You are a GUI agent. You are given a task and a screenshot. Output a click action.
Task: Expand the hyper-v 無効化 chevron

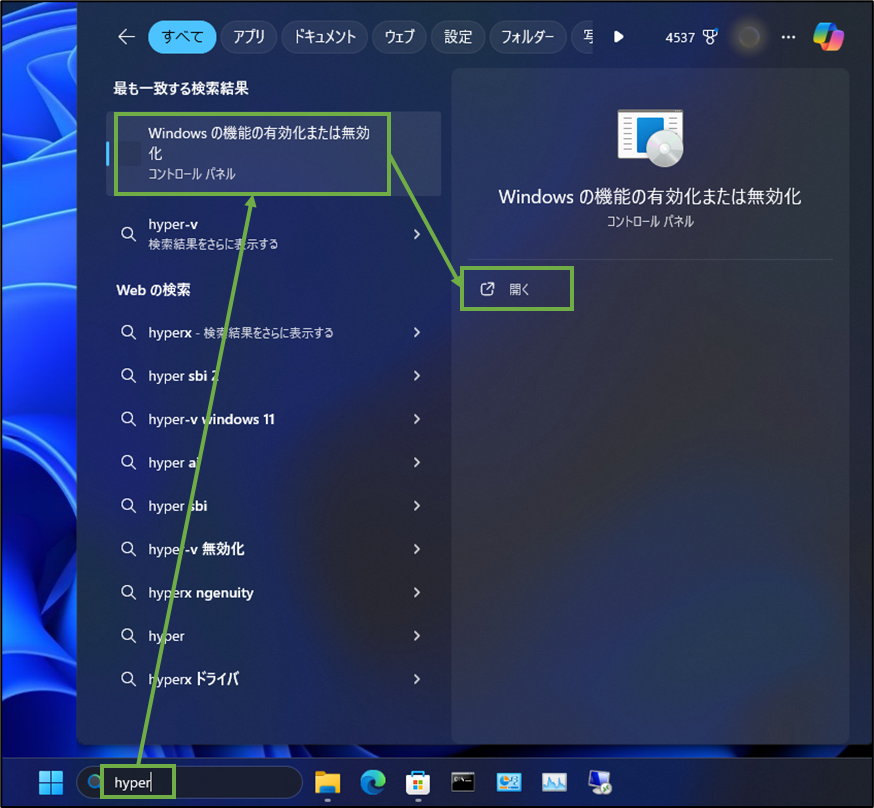click(417, 549)
